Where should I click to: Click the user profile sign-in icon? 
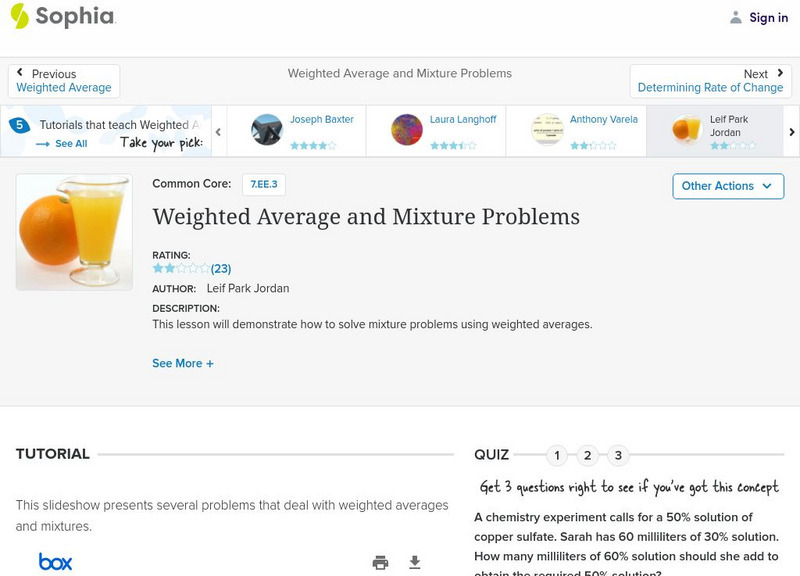pyautogui.click(x=736, y=17)
